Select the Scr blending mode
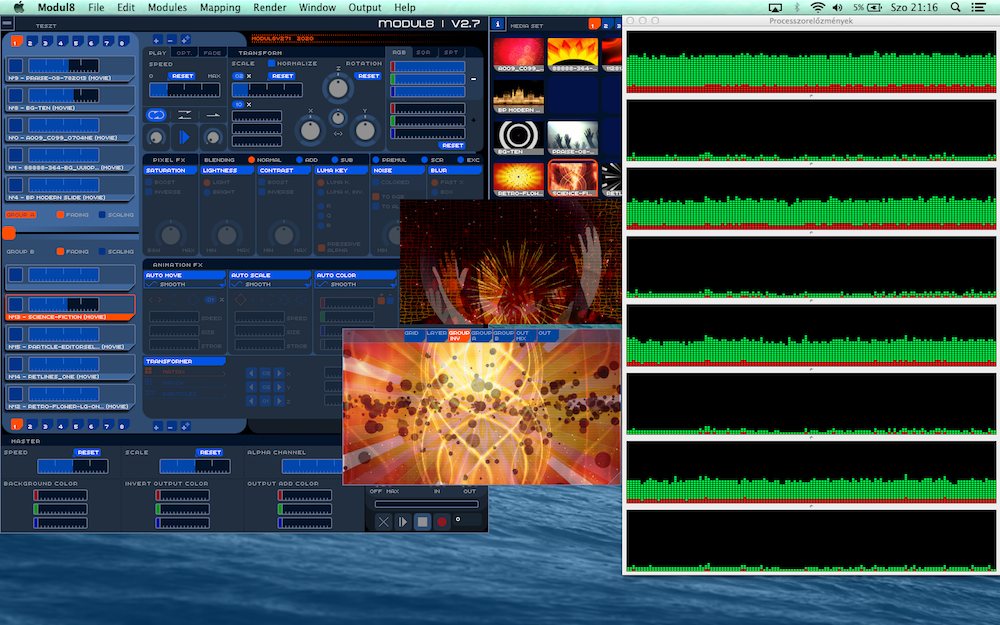 (x=425, y=159)
